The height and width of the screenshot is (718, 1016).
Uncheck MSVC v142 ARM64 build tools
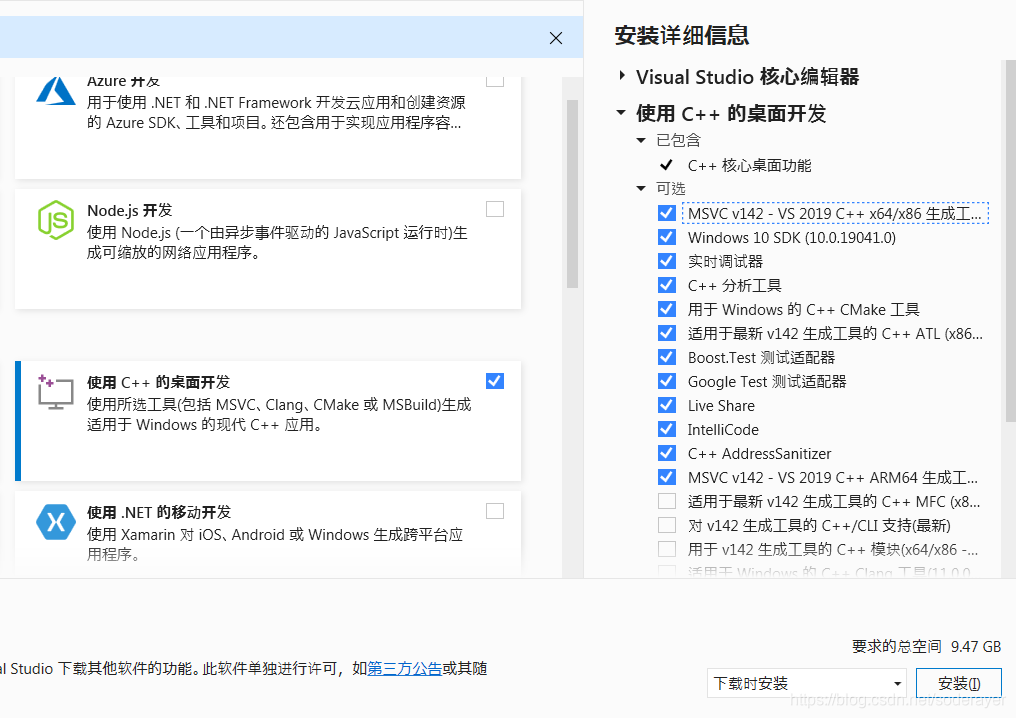coord(667,477)
